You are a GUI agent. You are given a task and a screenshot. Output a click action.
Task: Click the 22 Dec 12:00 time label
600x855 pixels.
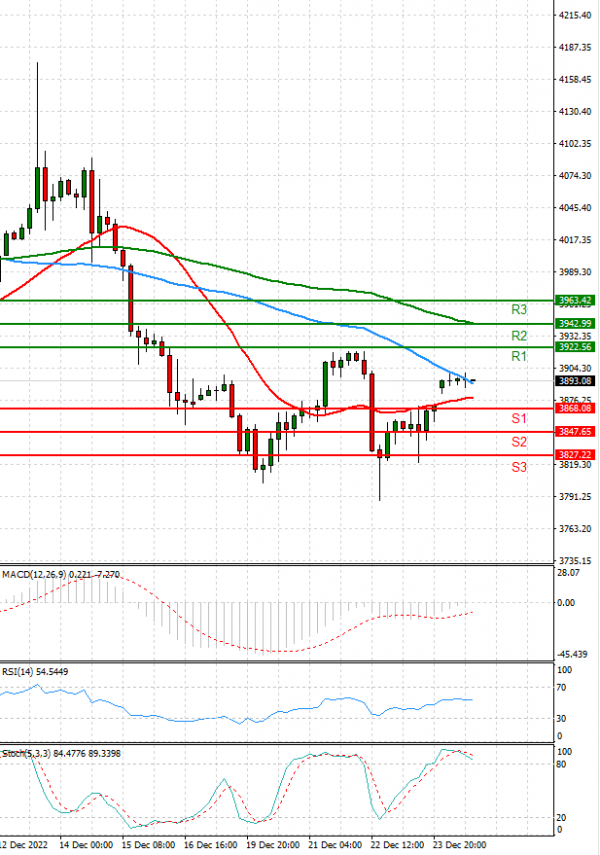(397, 845)
